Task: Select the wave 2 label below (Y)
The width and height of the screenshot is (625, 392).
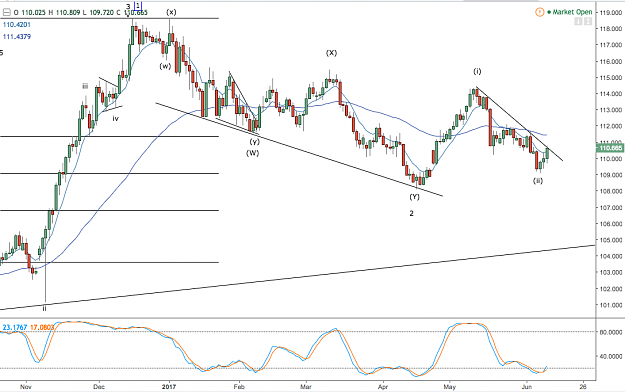Action: (411, 214)
